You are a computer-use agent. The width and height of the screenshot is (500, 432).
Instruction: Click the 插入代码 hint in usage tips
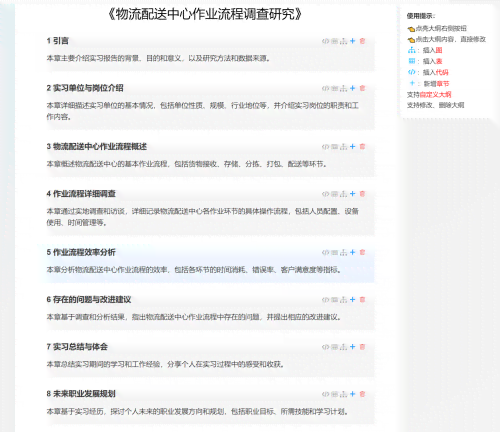pos(436,73)
